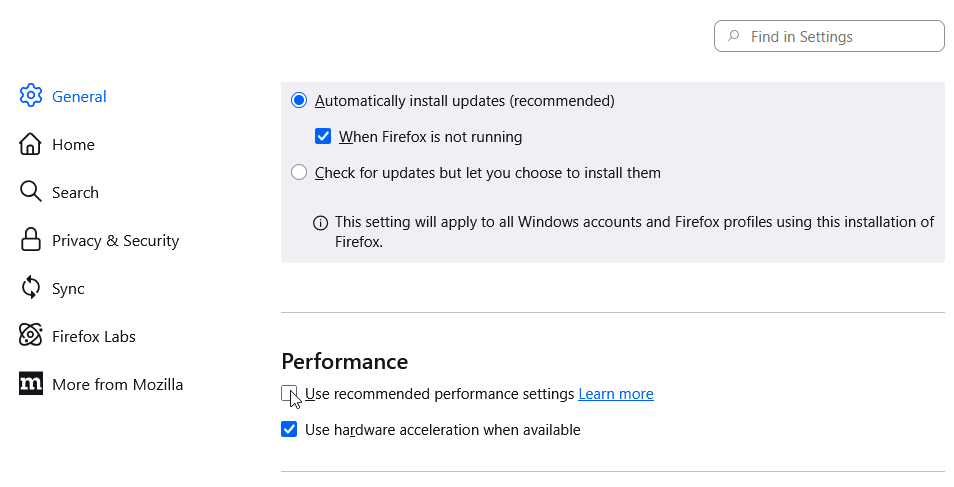Click the General gear icon
954x487 pixels.
point(31,96)
